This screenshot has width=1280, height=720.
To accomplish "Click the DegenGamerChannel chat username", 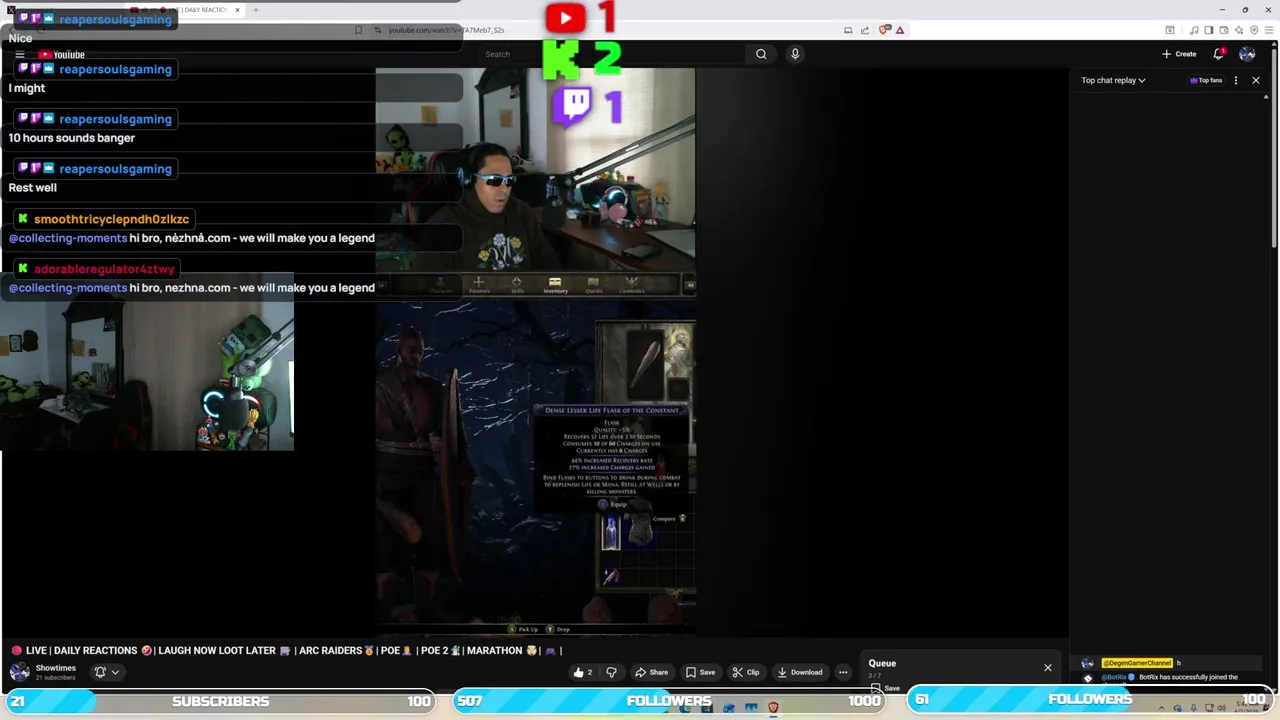I will pyautogui.click(x=1137, y=663).
